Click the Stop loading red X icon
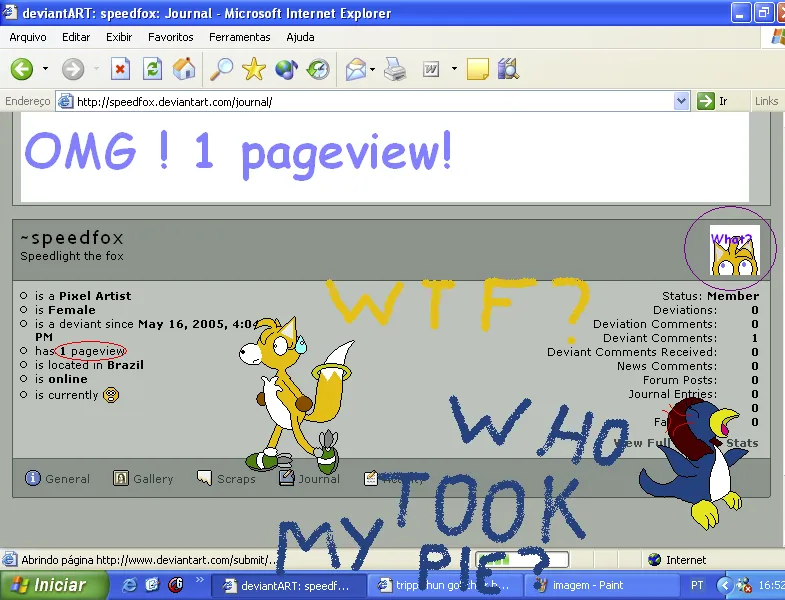785x600 pixels. pos(120,69)
